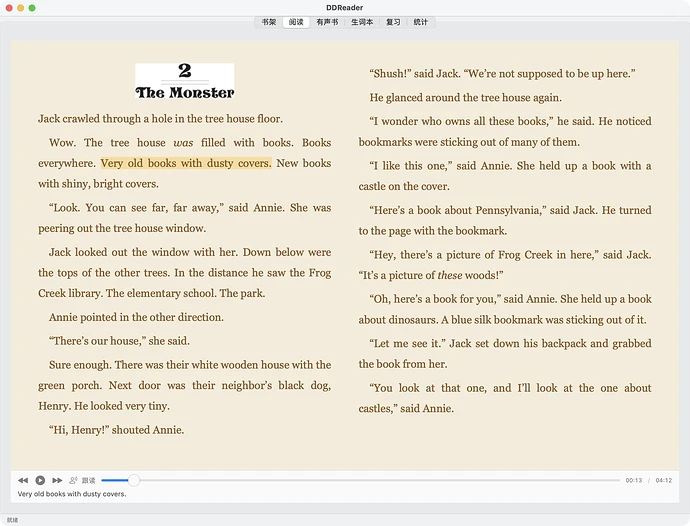Click the total duration 04:12
The width and height of the screenshot is (690, 526).
coord(664,480)
